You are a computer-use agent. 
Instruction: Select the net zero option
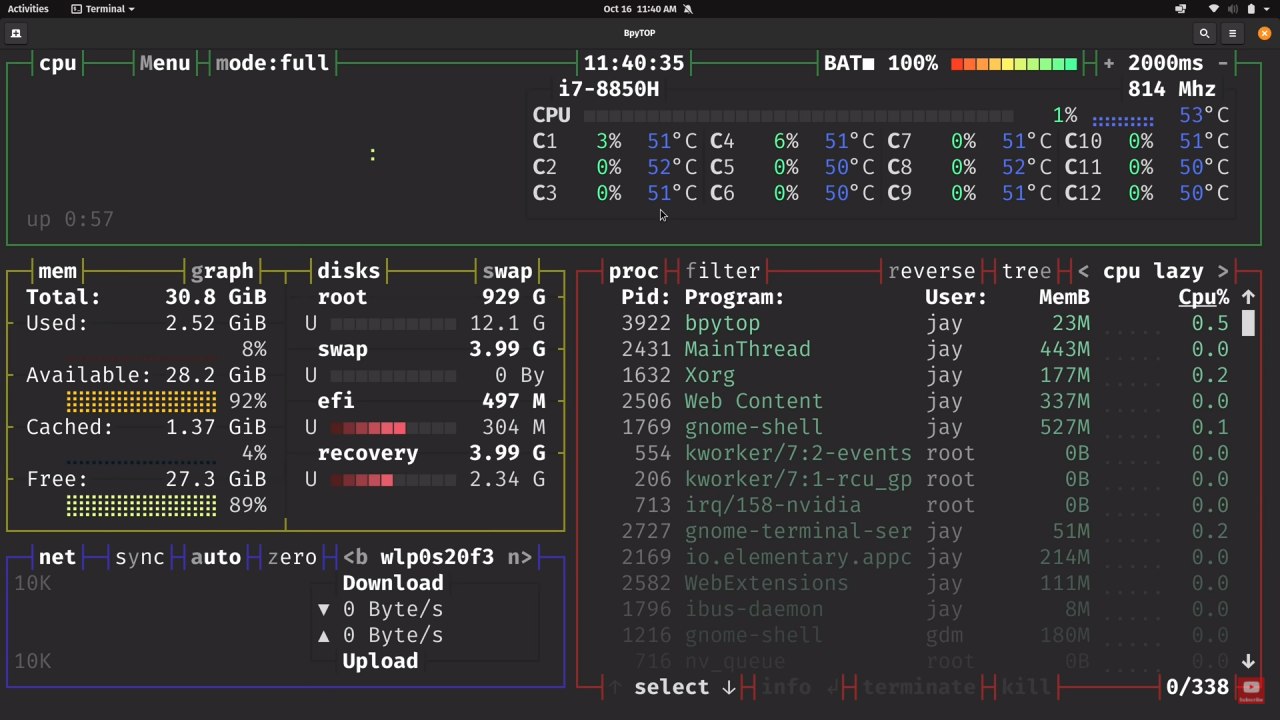tap(292, 557)
